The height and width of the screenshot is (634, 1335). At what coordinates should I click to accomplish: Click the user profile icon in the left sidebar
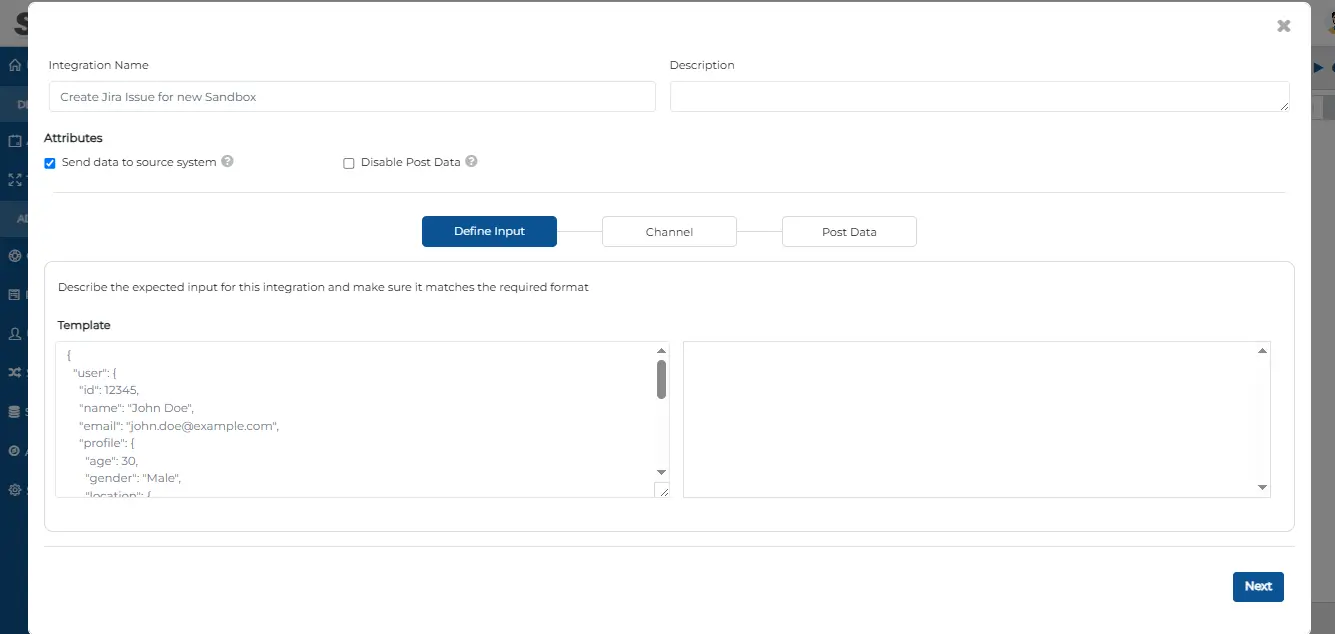(14, 333)
